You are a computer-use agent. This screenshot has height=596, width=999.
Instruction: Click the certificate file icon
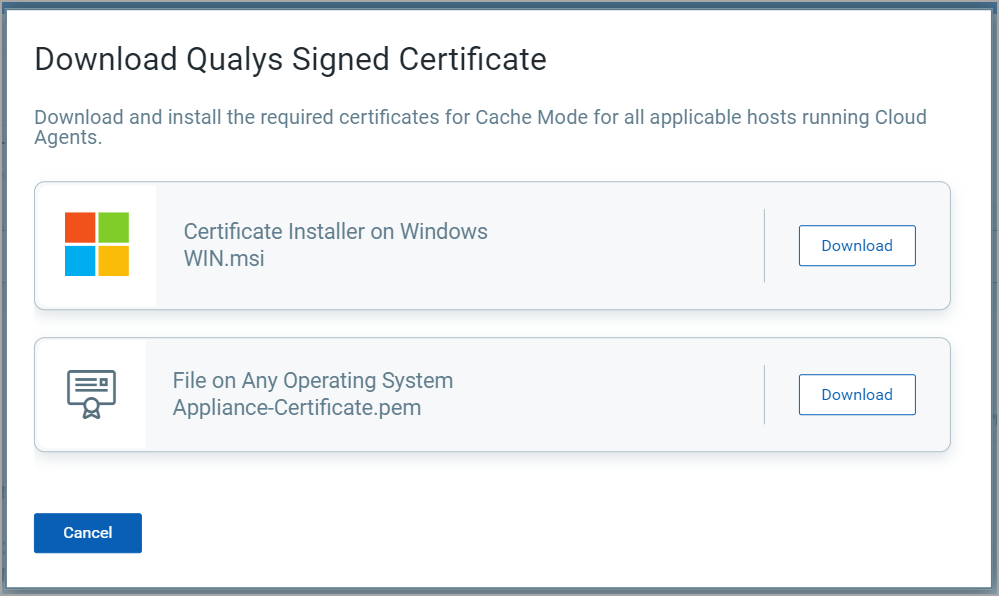click(x=92, y=394)
